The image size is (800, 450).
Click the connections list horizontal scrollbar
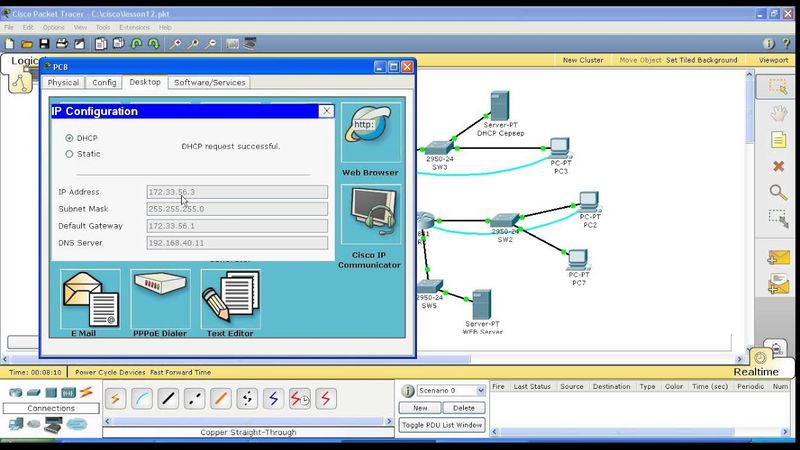pyautogui.click(x=248, y=421)
